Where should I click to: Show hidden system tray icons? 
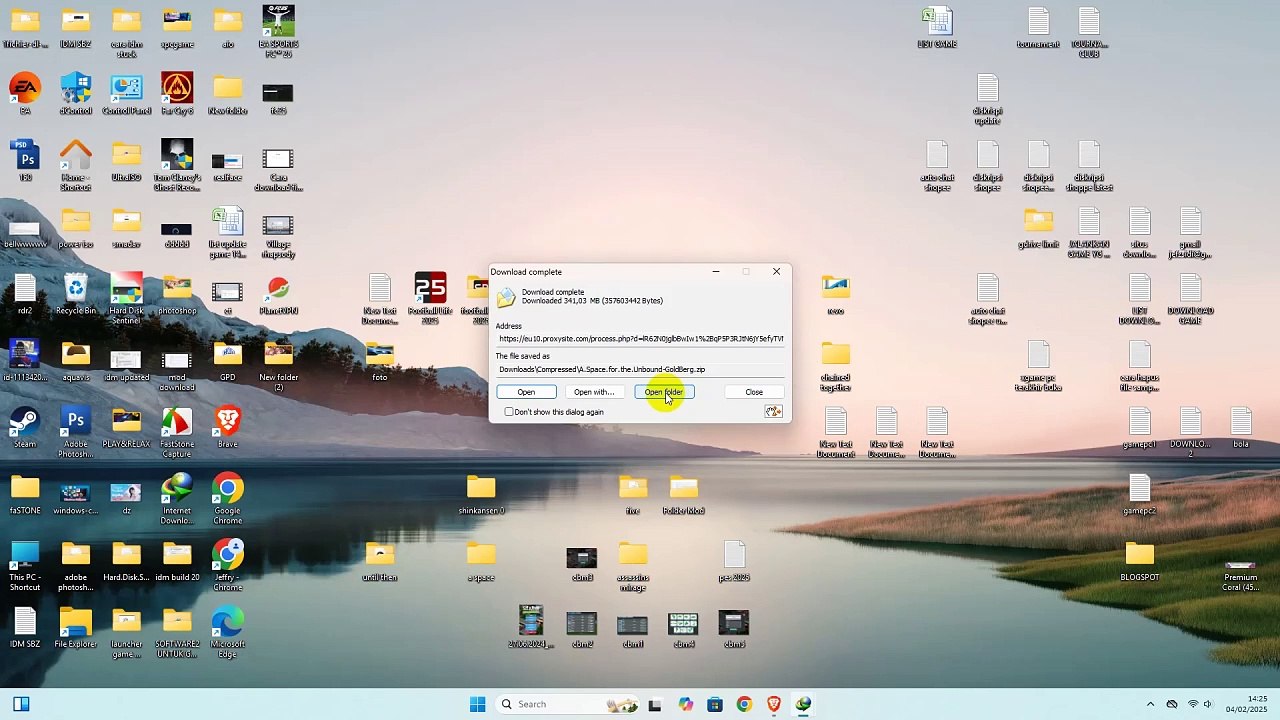click(1150, 704)
